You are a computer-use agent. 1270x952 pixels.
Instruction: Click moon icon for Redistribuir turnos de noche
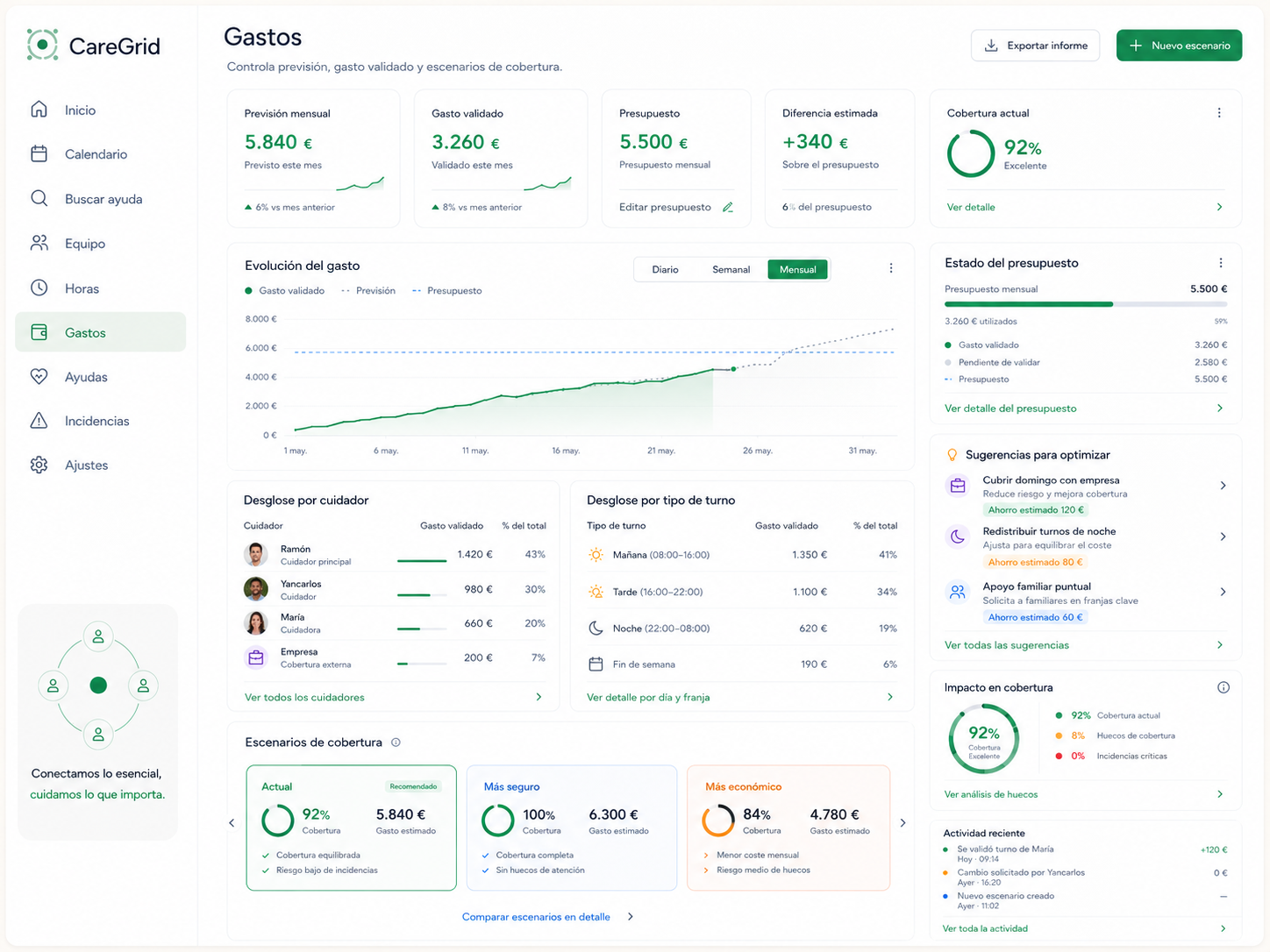(958, 536)
